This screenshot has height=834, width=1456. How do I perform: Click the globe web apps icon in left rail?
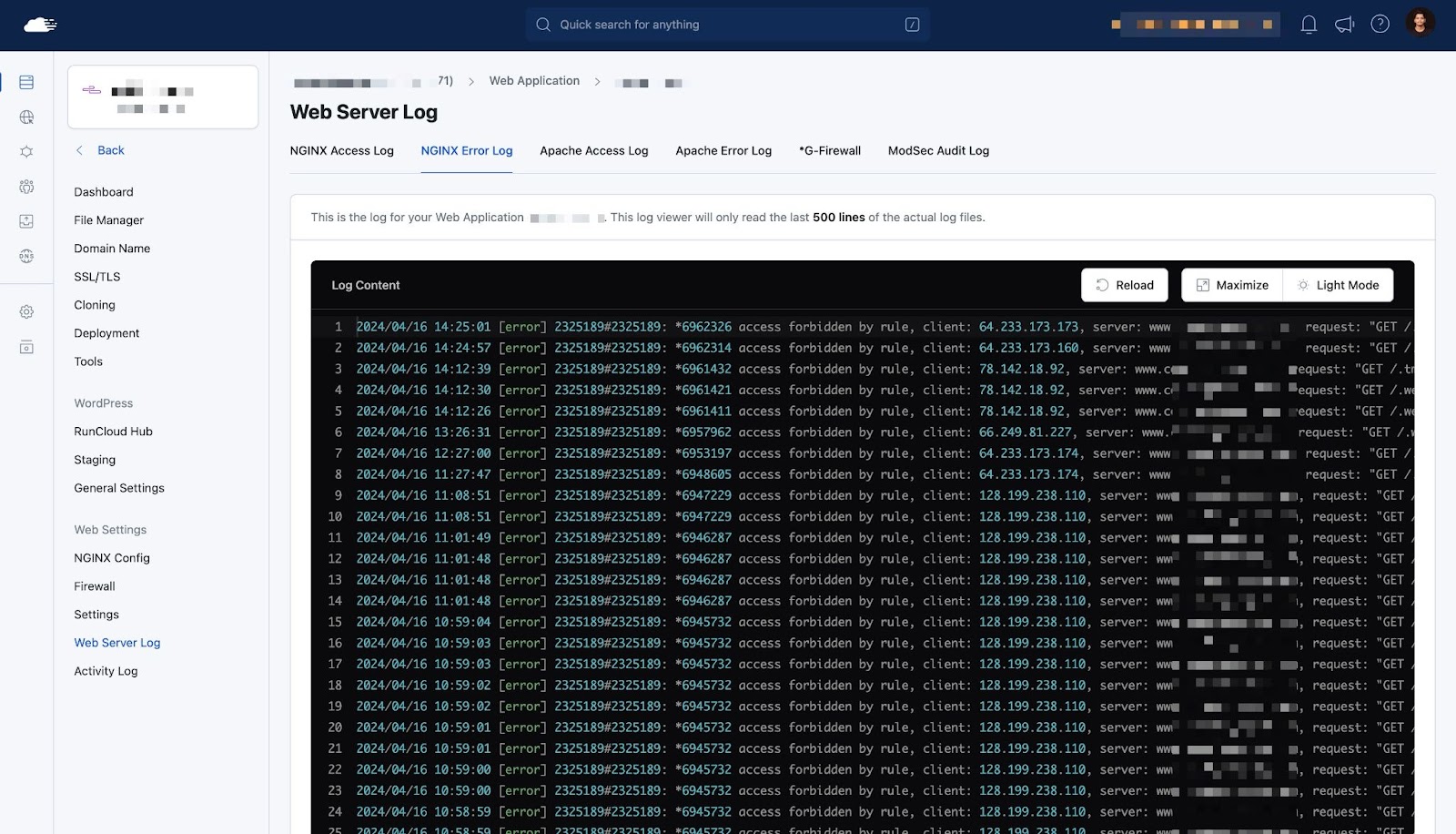[x=26, y=117]
